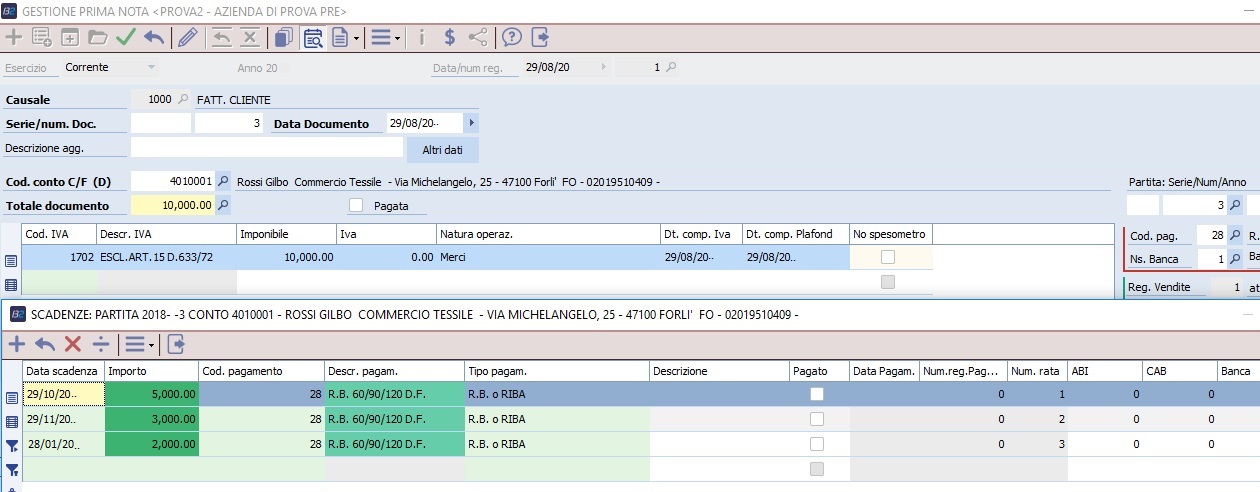Click the divide symbol icon in Scadenze toolbar
The width and height of the screenshot is (1260, 492).
[x=100, y=344]
